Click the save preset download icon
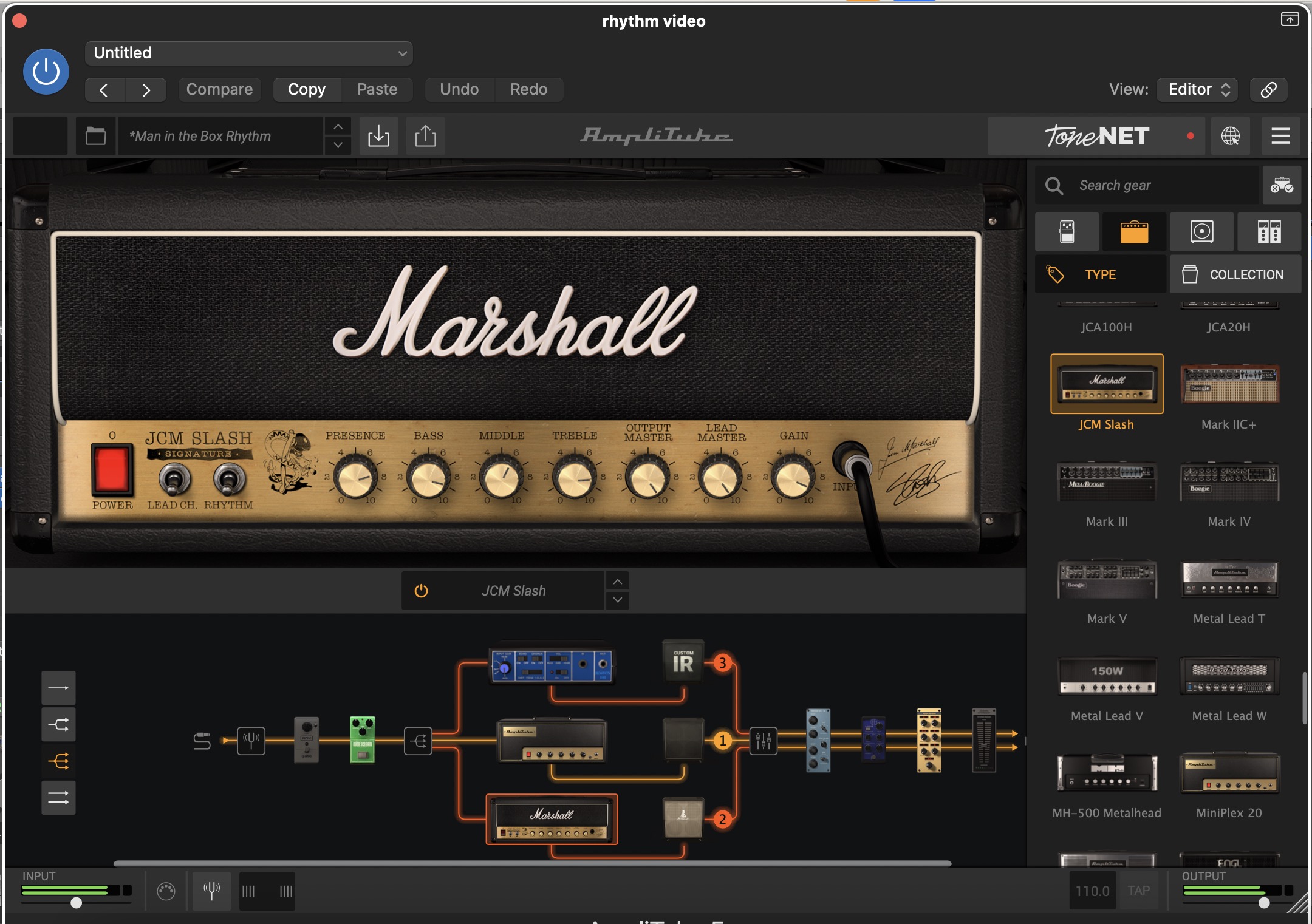Screen dimensions: 1312x924 [378, 136]
